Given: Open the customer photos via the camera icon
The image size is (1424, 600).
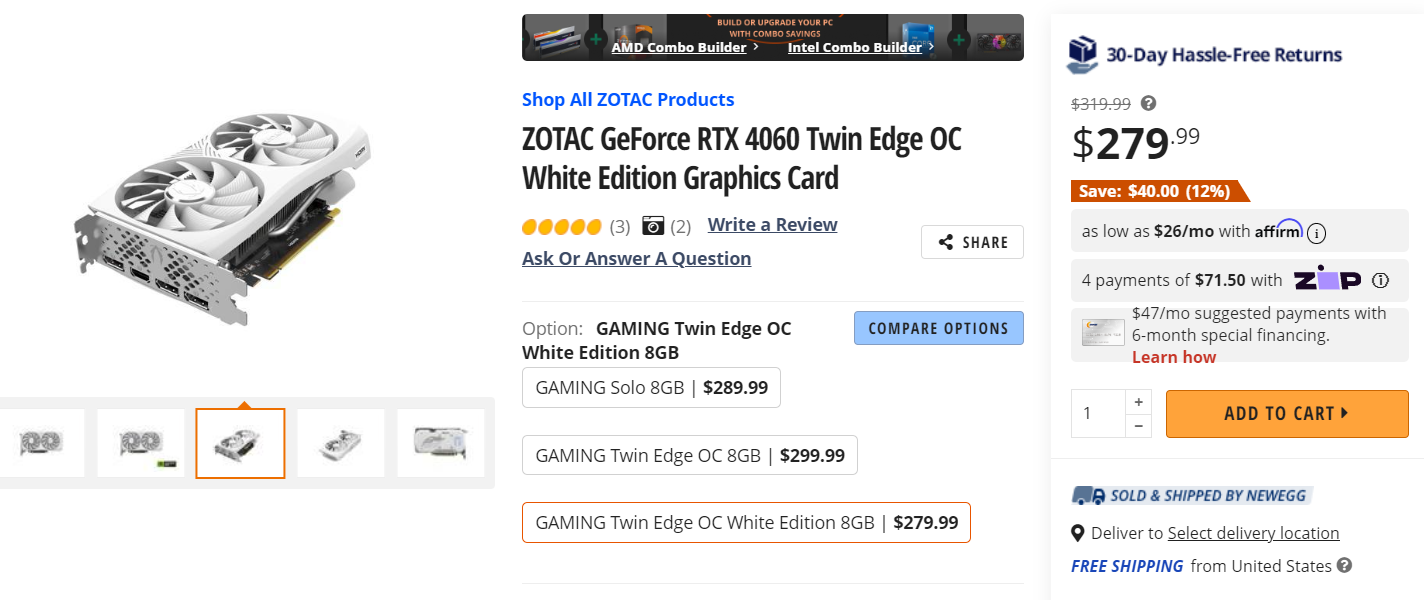Looking at the screenshot, I should [652, 225].
